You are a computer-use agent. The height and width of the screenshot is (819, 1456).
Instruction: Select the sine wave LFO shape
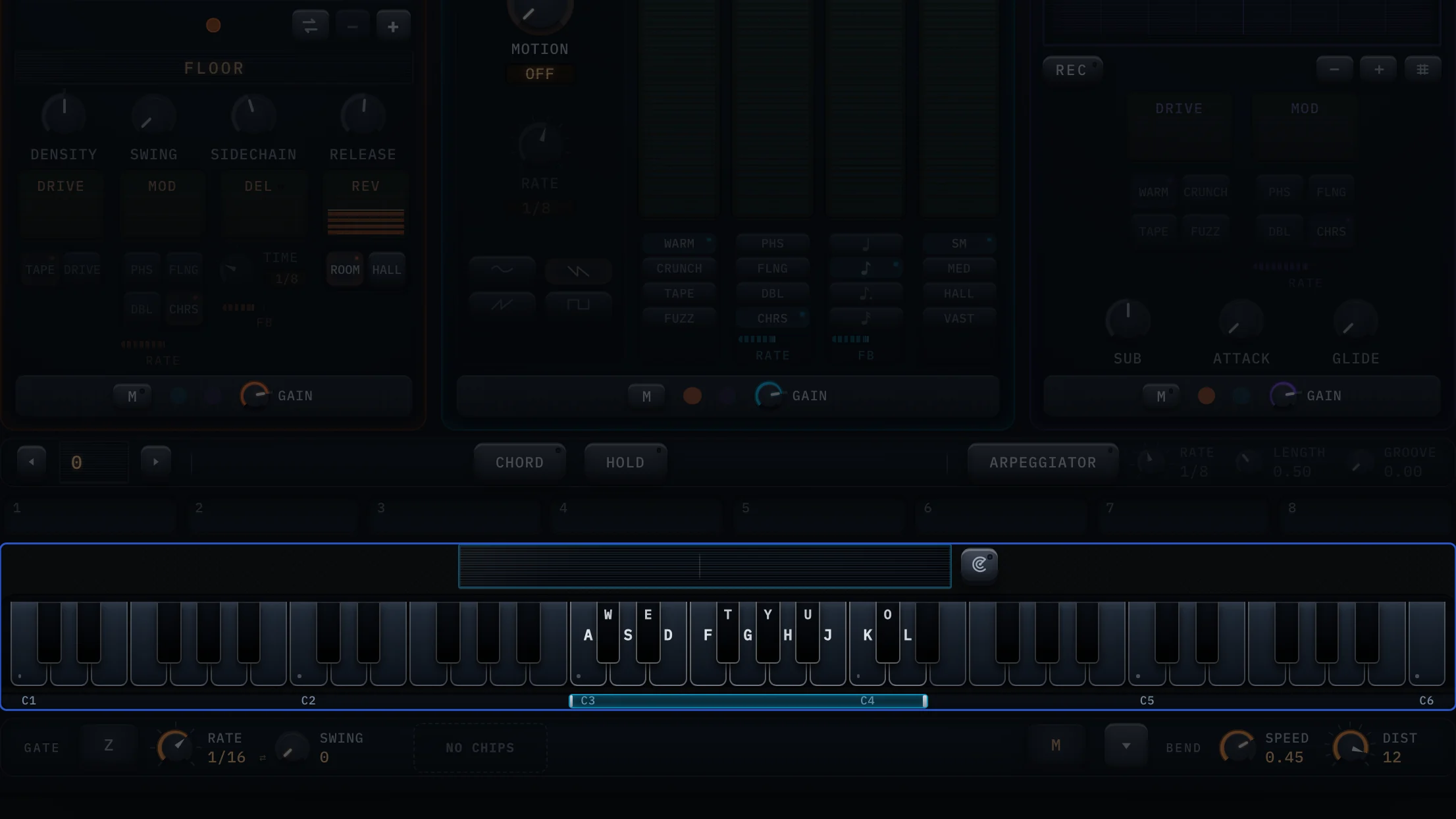point(502,270)
